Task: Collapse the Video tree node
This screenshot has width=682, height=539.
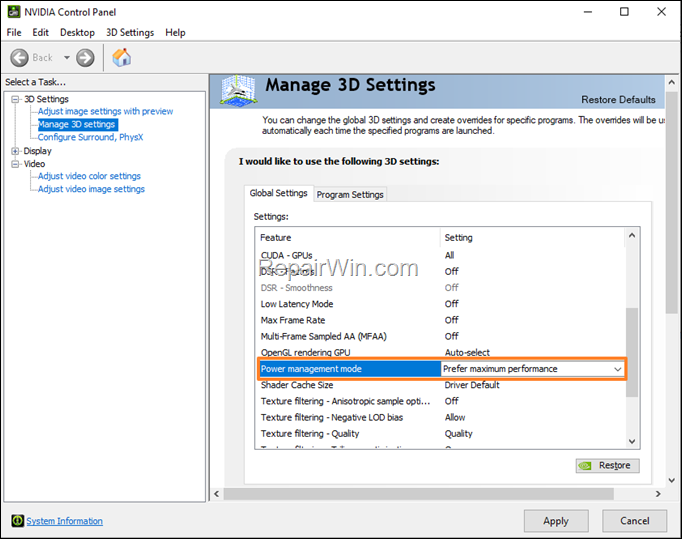Action: click(15, 164)
